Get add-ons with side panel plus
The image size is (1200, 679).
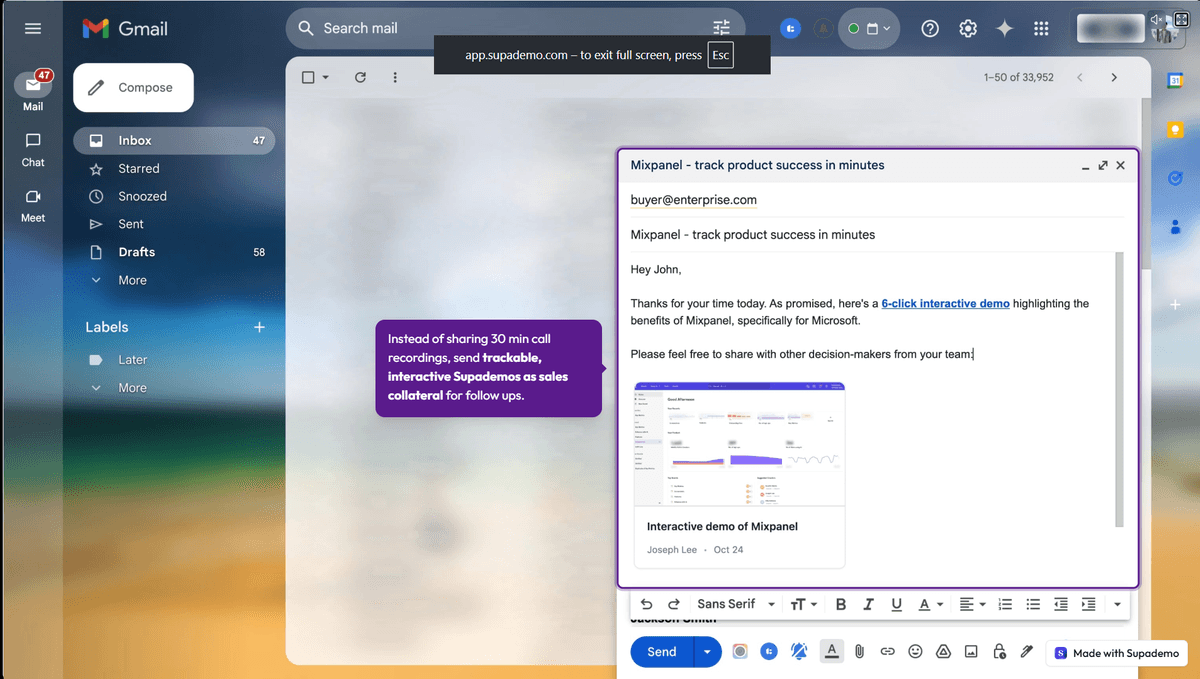(1176, 304)
